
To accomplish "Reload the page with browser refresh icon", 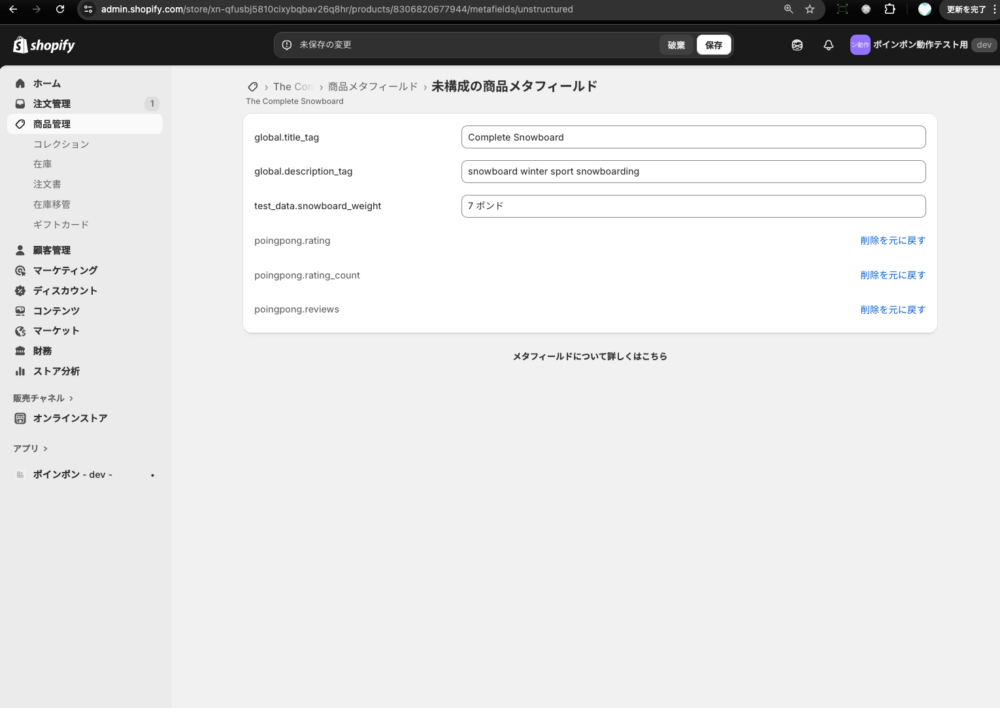I will [x=60, y=9].
